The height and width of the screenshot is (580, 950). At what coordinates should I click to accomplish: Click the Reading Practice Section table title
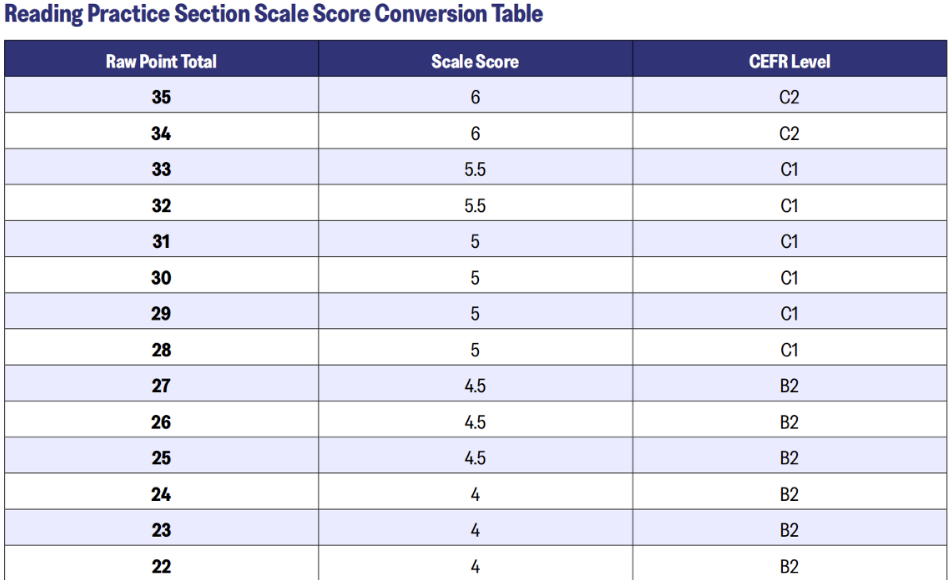(x=274, y=14)
